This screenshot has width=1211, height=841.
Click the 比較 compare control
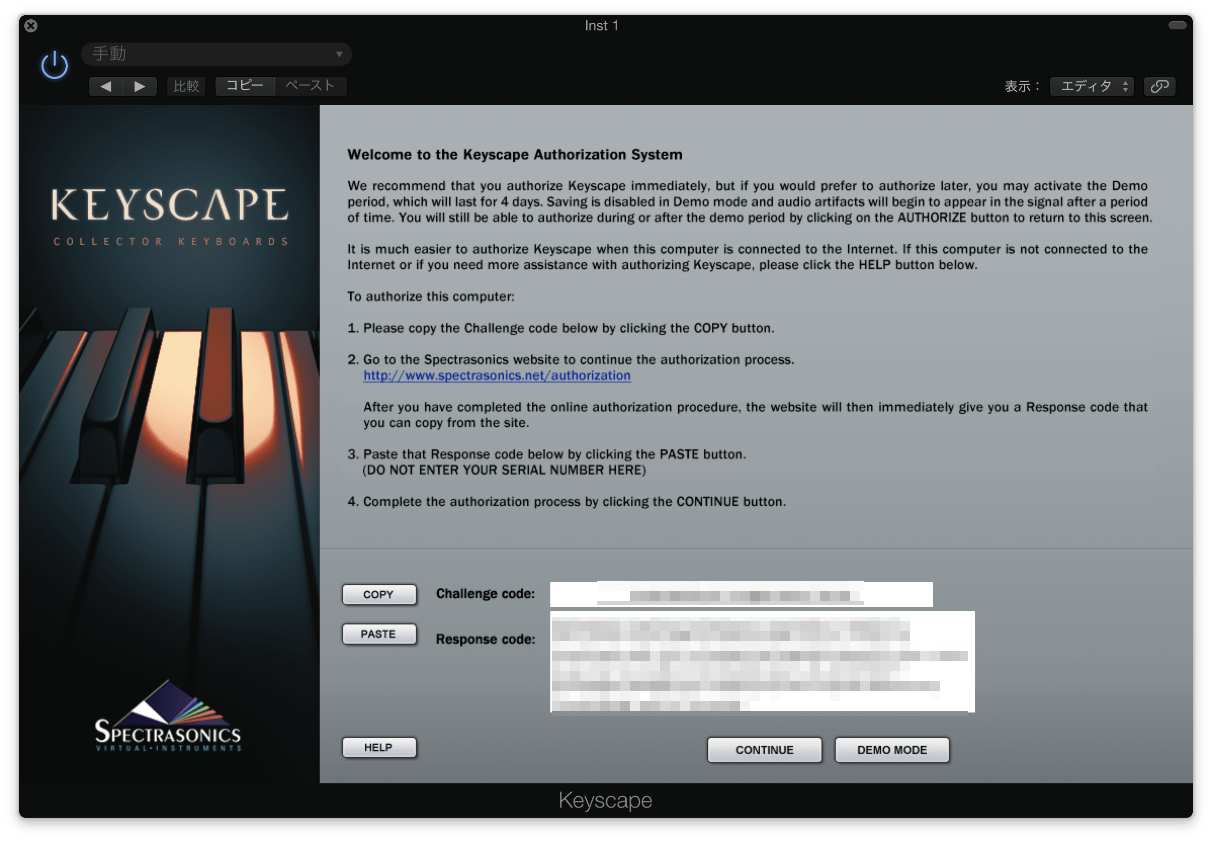[186, 86]
